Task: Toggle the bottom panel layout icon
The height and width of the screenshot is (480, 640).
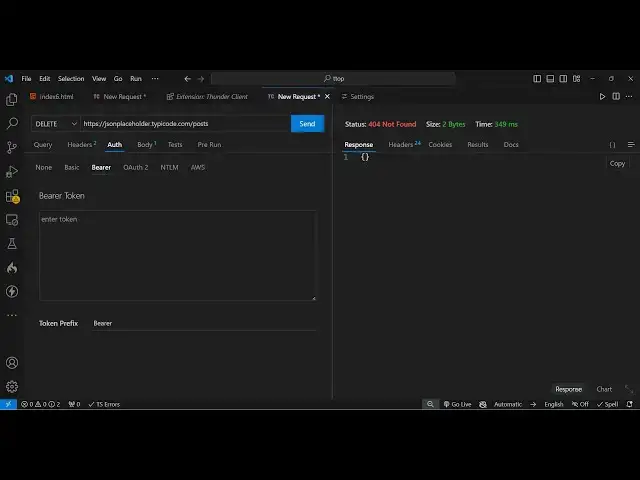Action: tap(550, 78)
